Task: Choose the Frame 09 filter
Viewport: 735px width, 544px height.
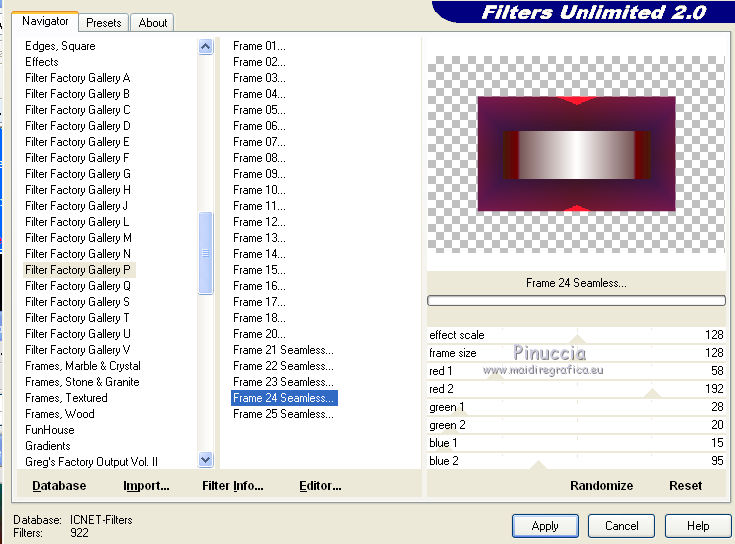Action: 259,174
